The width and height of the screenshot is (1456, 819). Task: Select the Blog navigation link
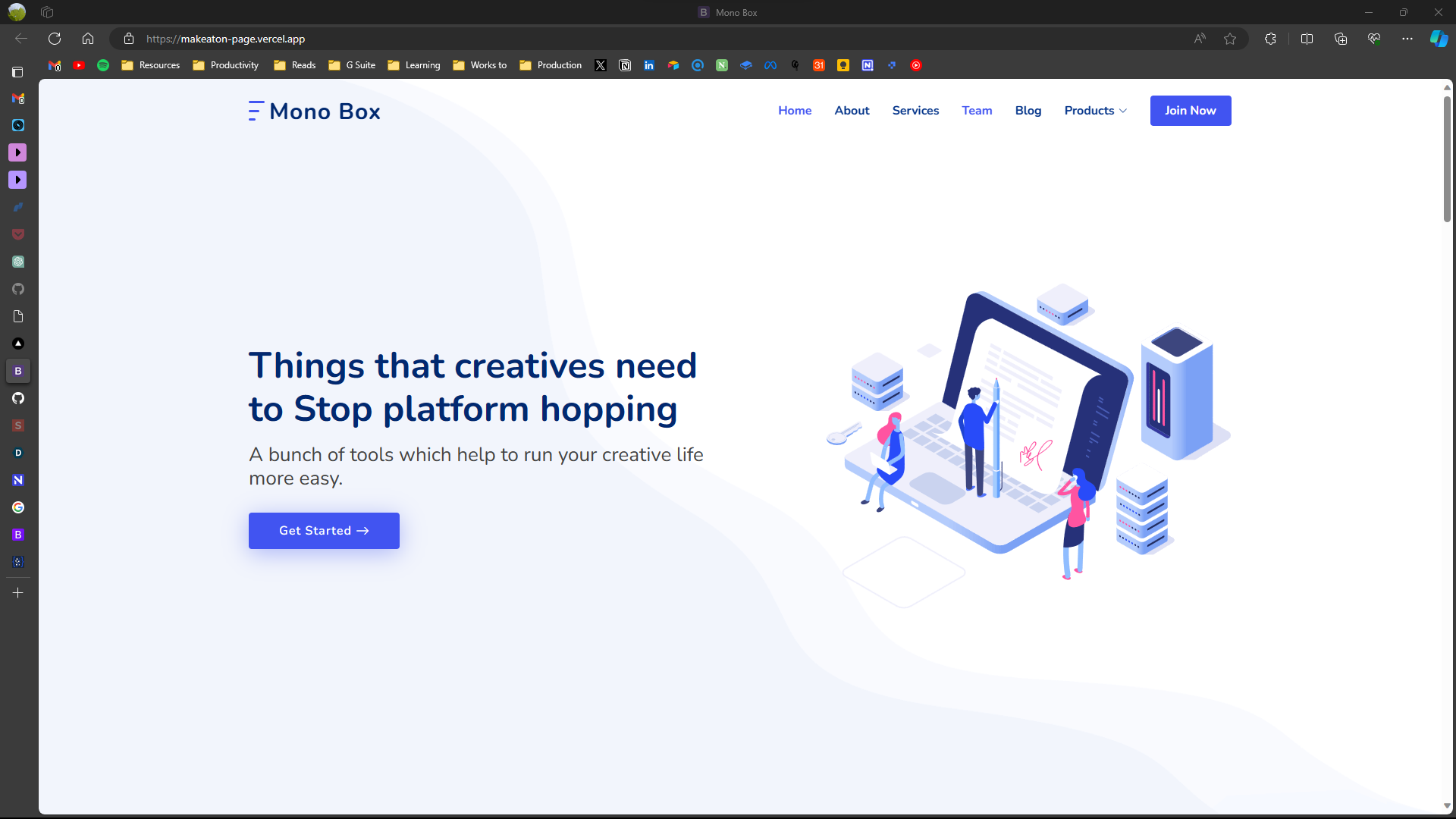(x=1028, y=111)
